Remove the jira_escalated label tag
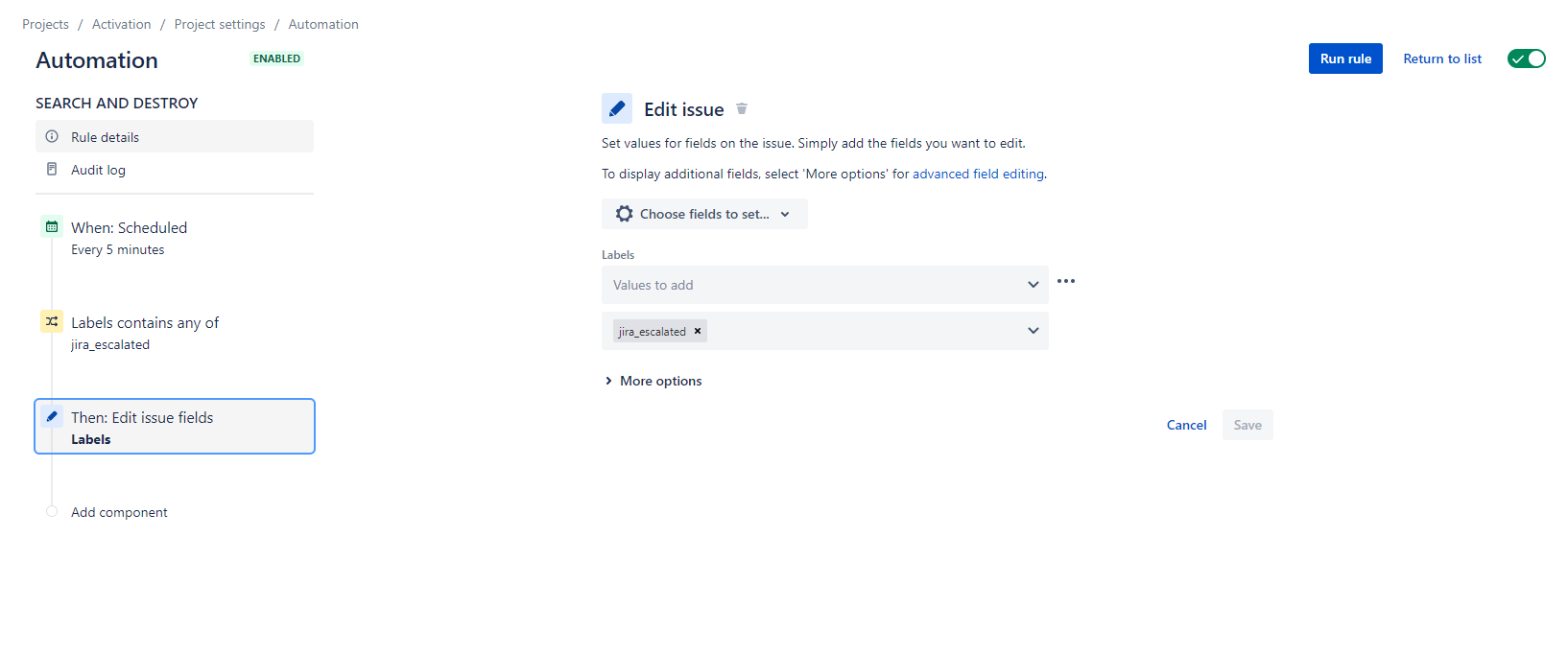1568x654 pixels. pos(698,331)
